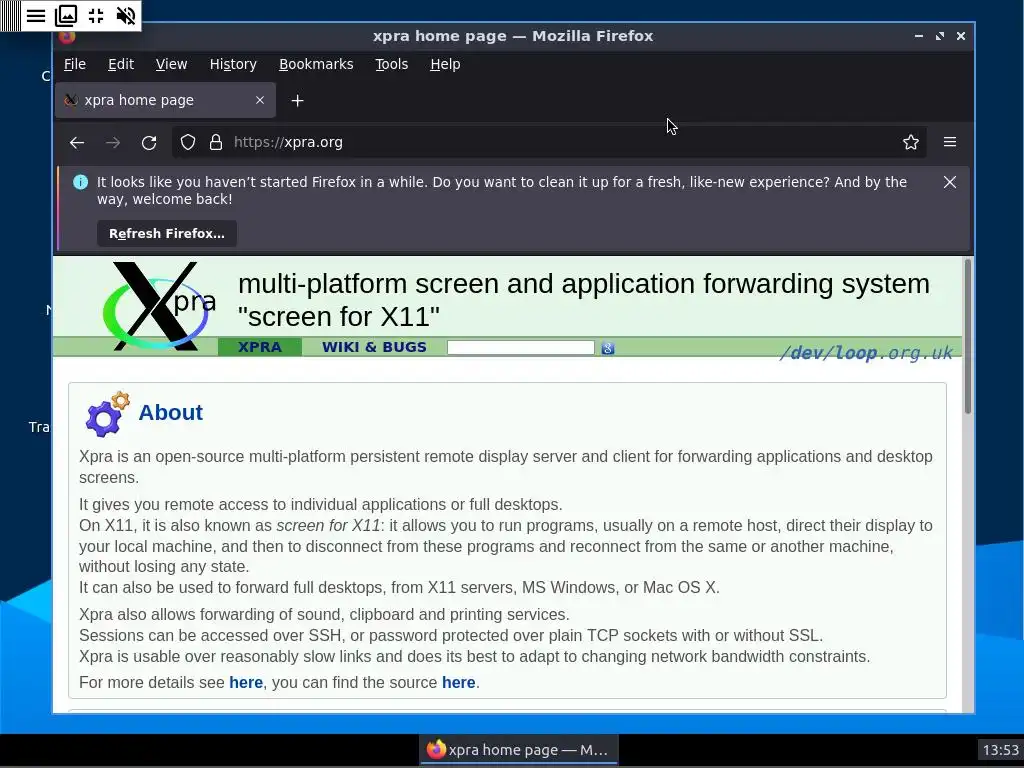Click the 13:53 clock in taskbar
The image size is (1024, 768).
point(1000,750)
